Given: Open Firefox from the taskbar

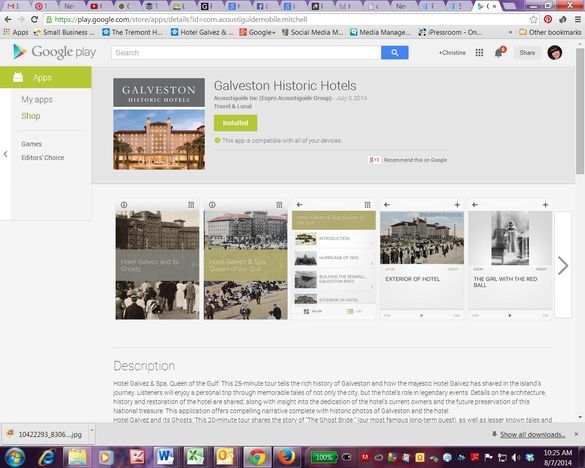Looking at the screenshot, I should pos(286,457).
